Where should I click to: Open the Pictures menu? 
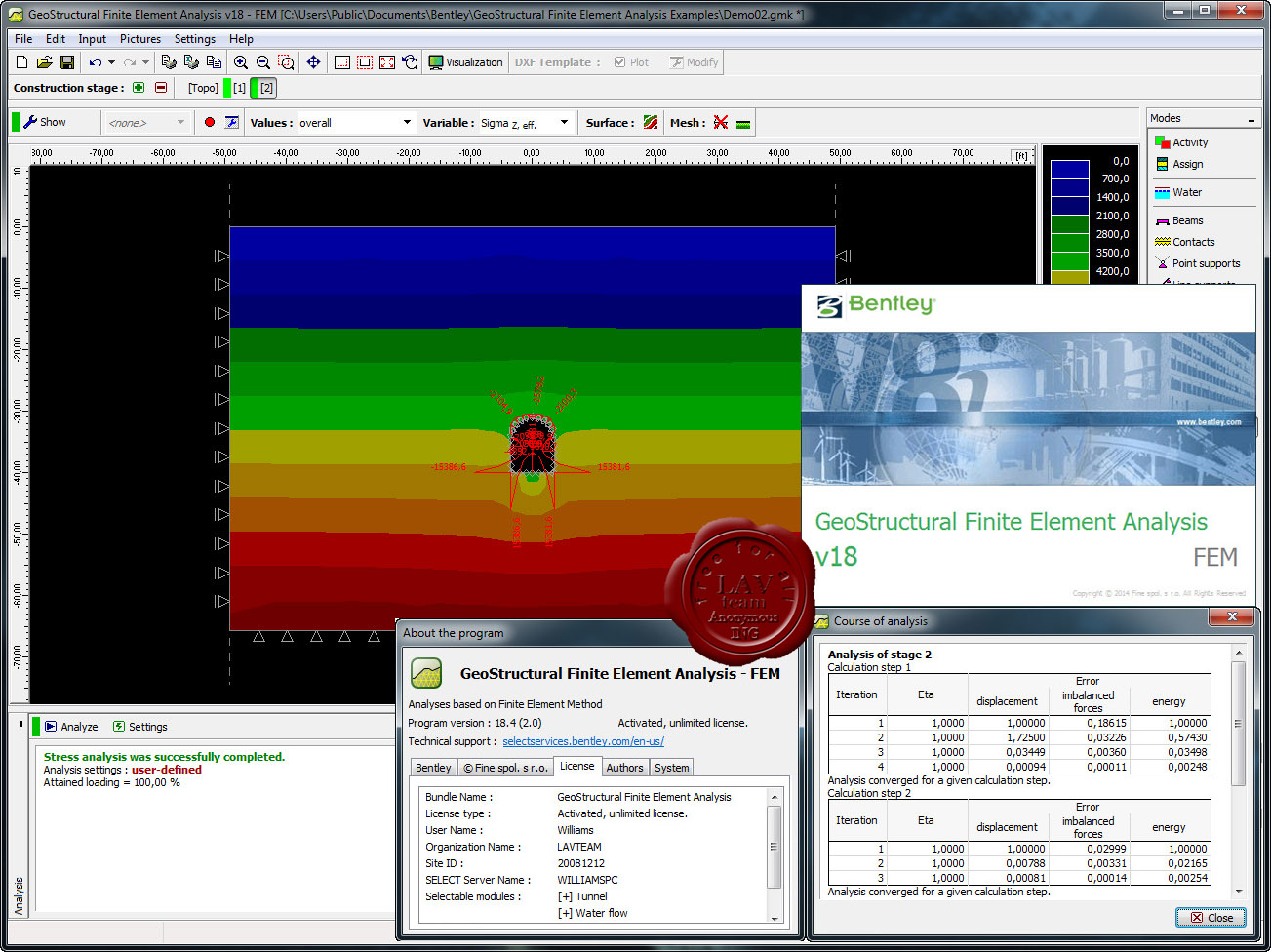pyautogui.click(x=140, y=39)
